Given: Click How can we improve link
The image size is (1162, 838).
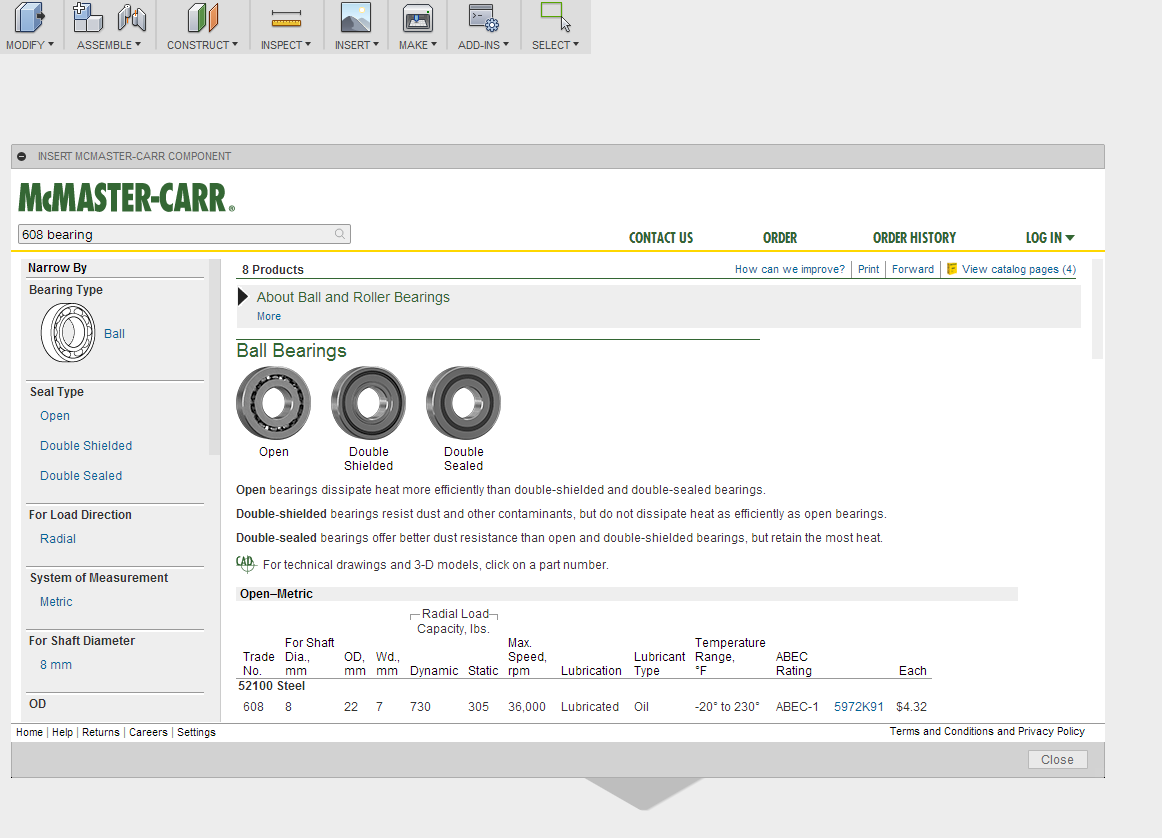Looking at the screenshot, I should [x=789, y=269].
